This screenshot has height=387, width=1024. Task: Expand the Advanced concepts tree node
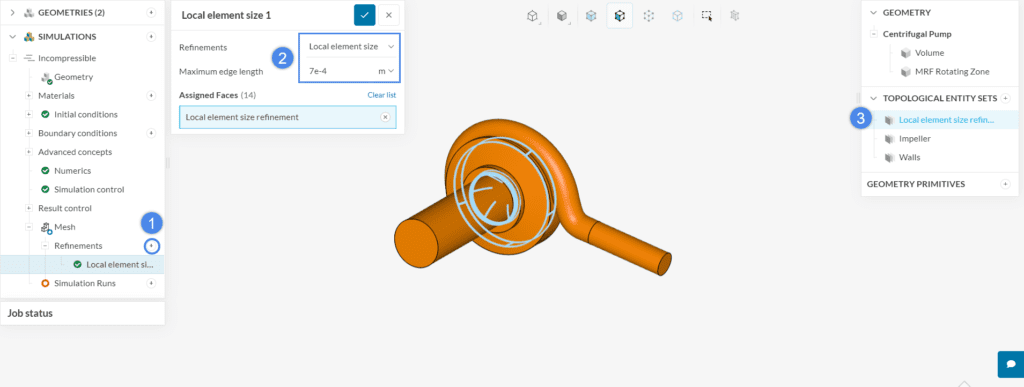(29, 152)
